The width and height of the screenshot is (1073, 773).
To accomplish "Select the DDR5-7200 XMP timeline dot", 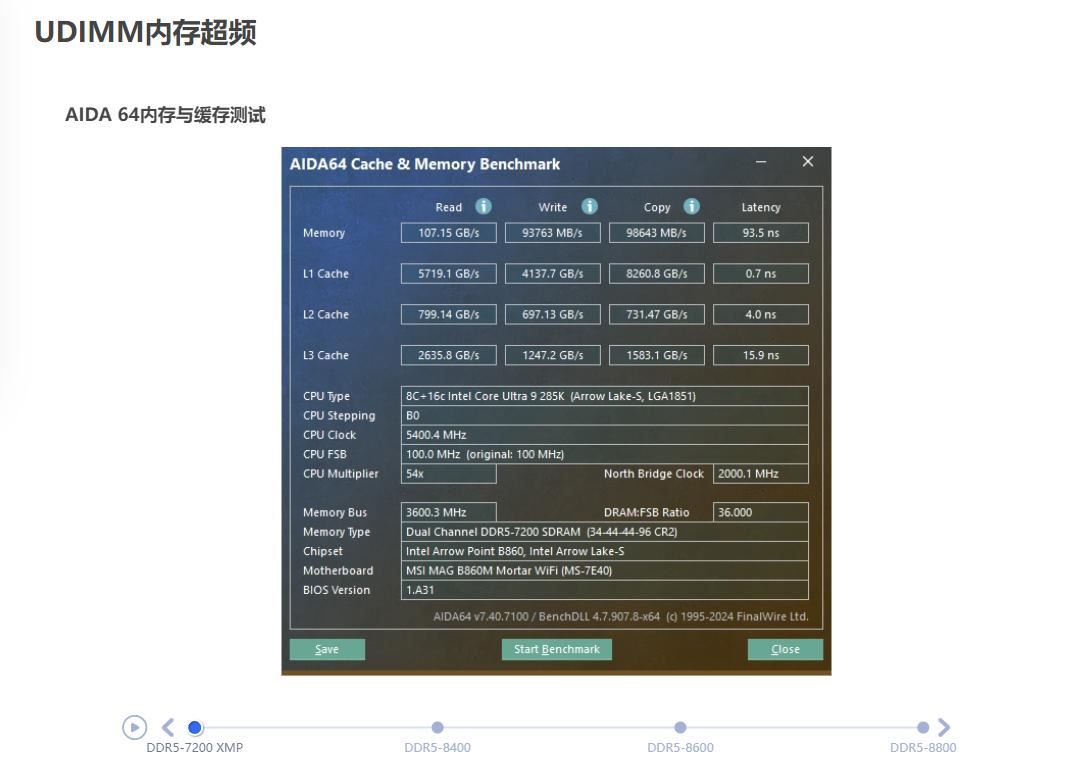I will [x=195, y=727].
